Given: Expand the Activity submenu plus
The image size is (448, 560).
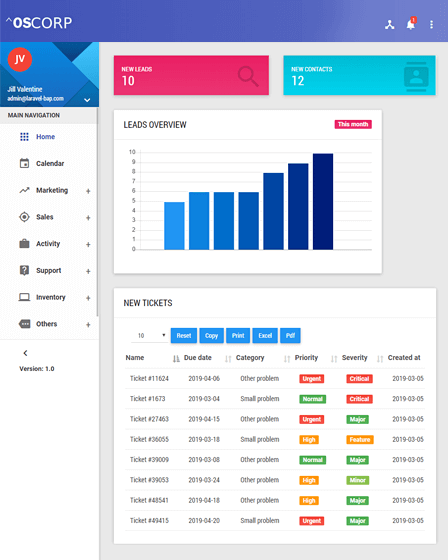Looking at the screenshot, I should pos(88,245).
